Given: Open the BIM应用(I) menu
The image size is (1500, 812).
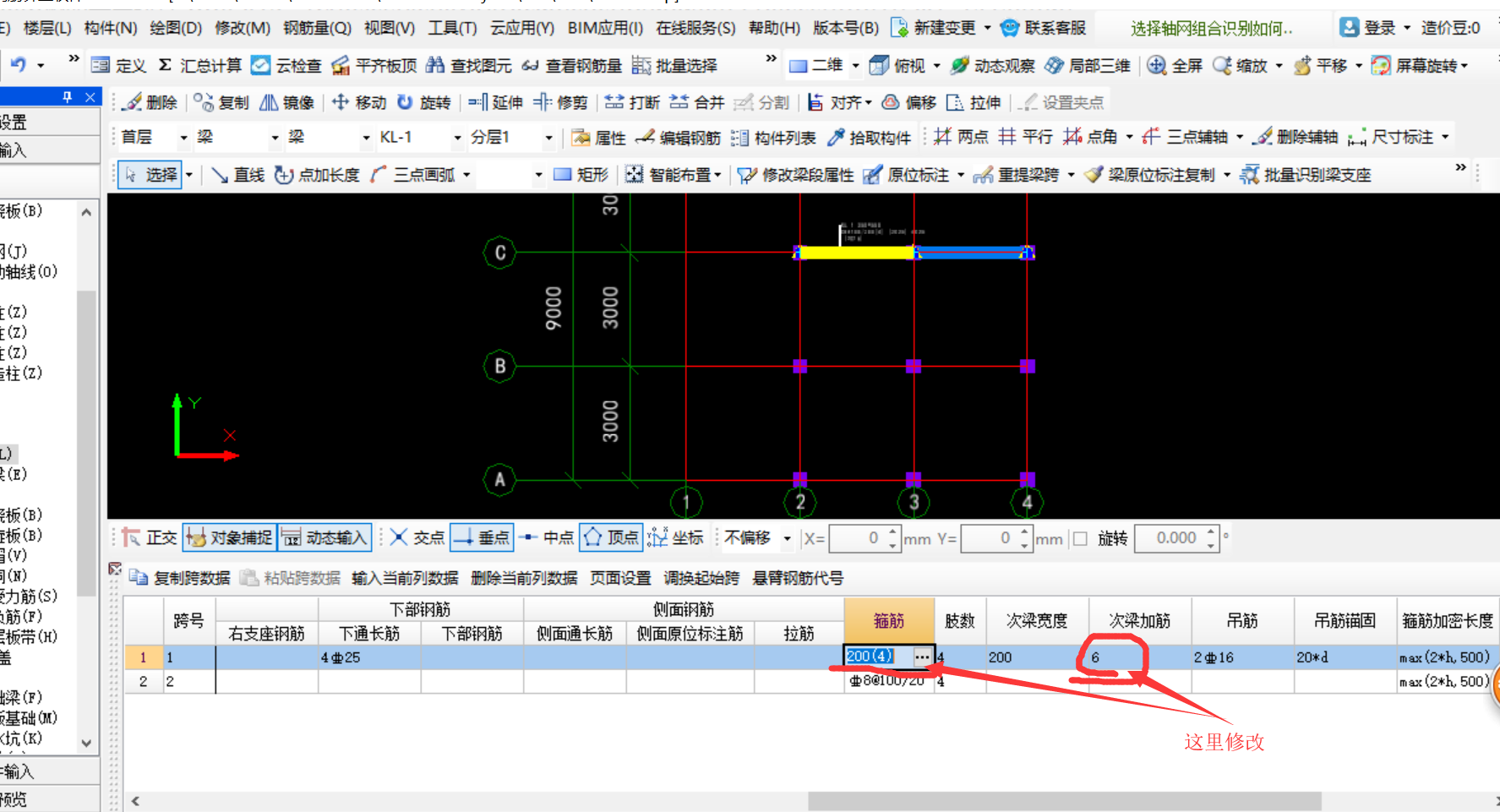Looking at the screenshot, I should point(605,28).
